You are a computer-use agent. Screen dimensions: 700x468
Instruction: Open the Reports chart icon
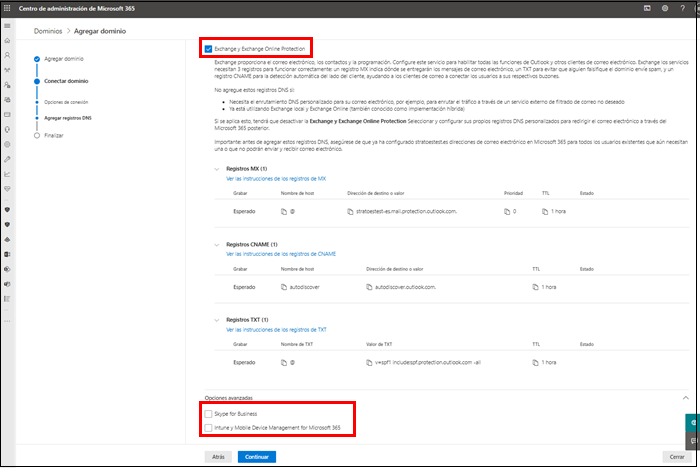pos(7,174)
